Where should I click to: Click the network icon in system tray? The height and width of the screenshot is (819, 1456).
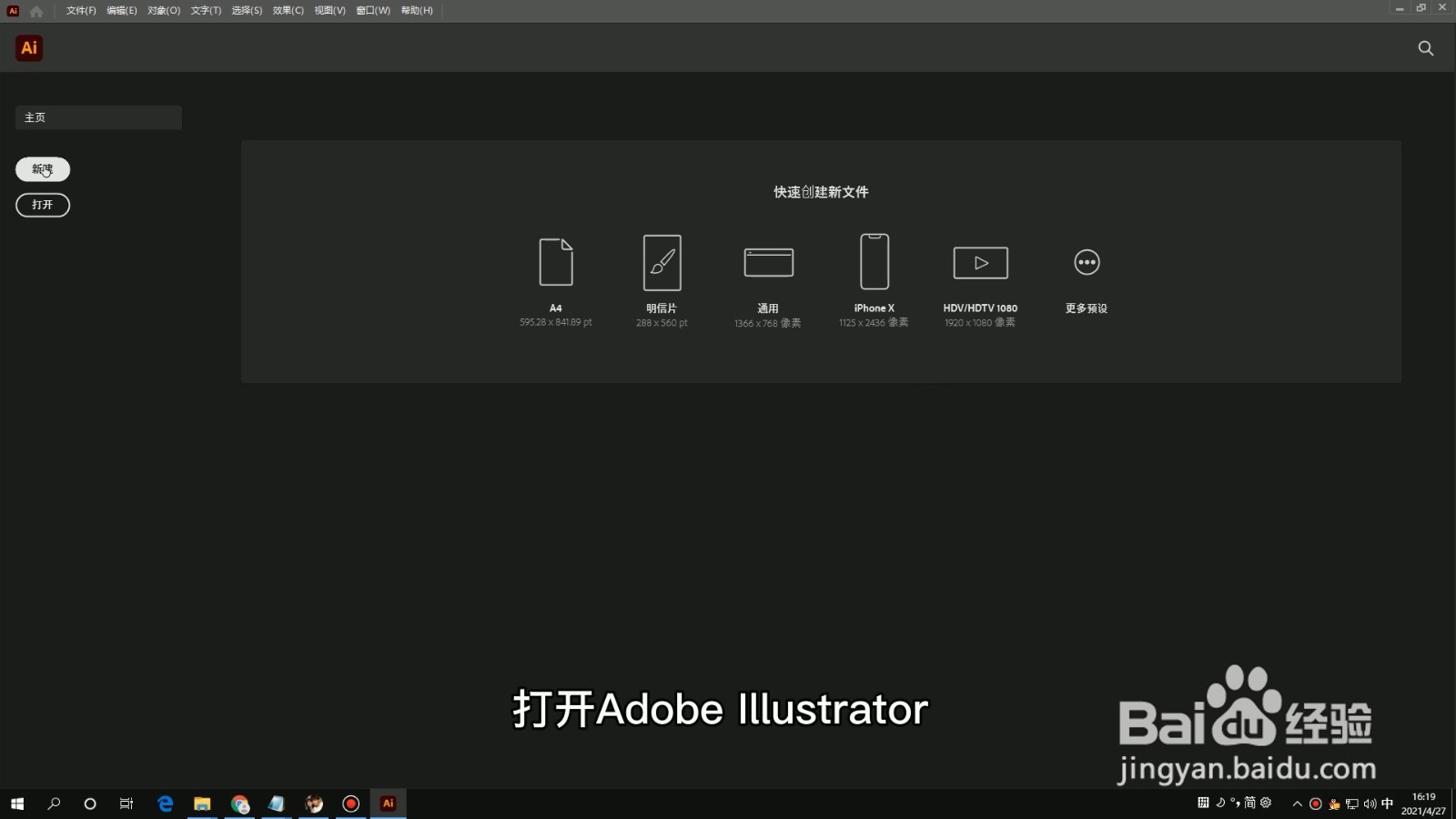click(1352, 804)
